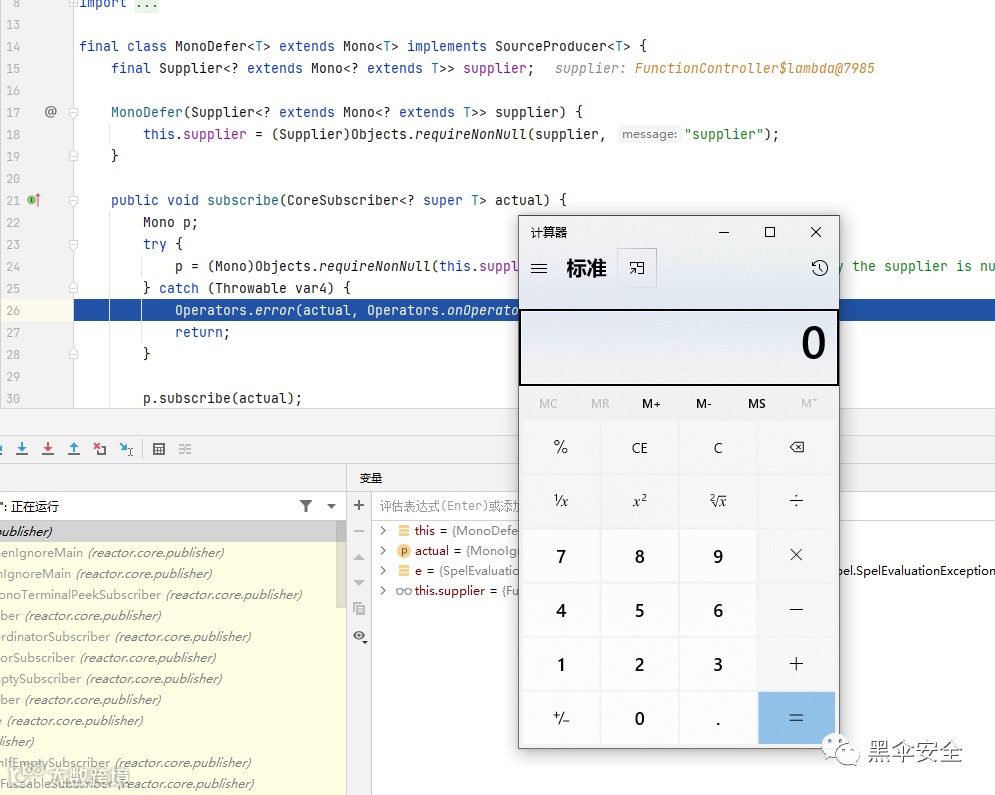995x795 pixels.
Task: Click the calculator multiply key
Action: [x=796, y=556]
